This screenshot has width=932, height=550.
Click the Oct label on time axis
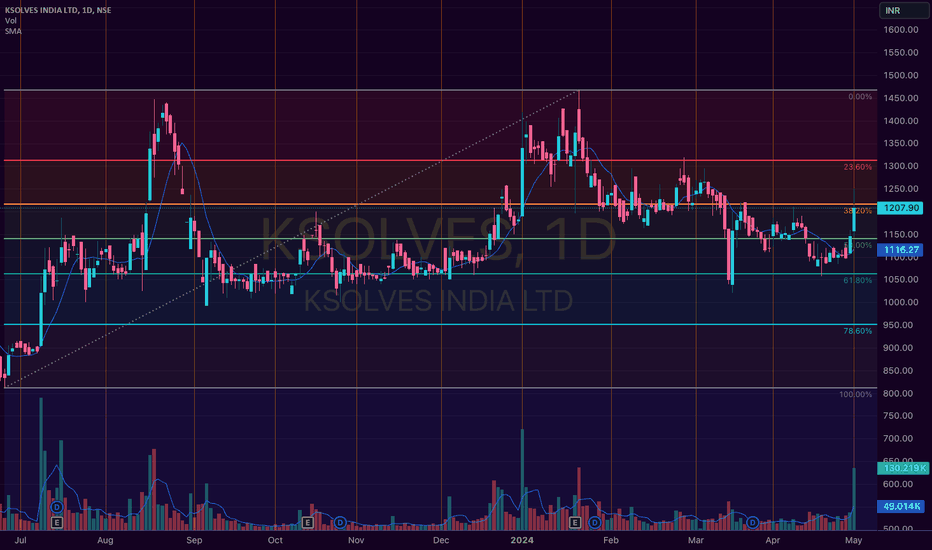pyautogui.click(x=275, y=540)
